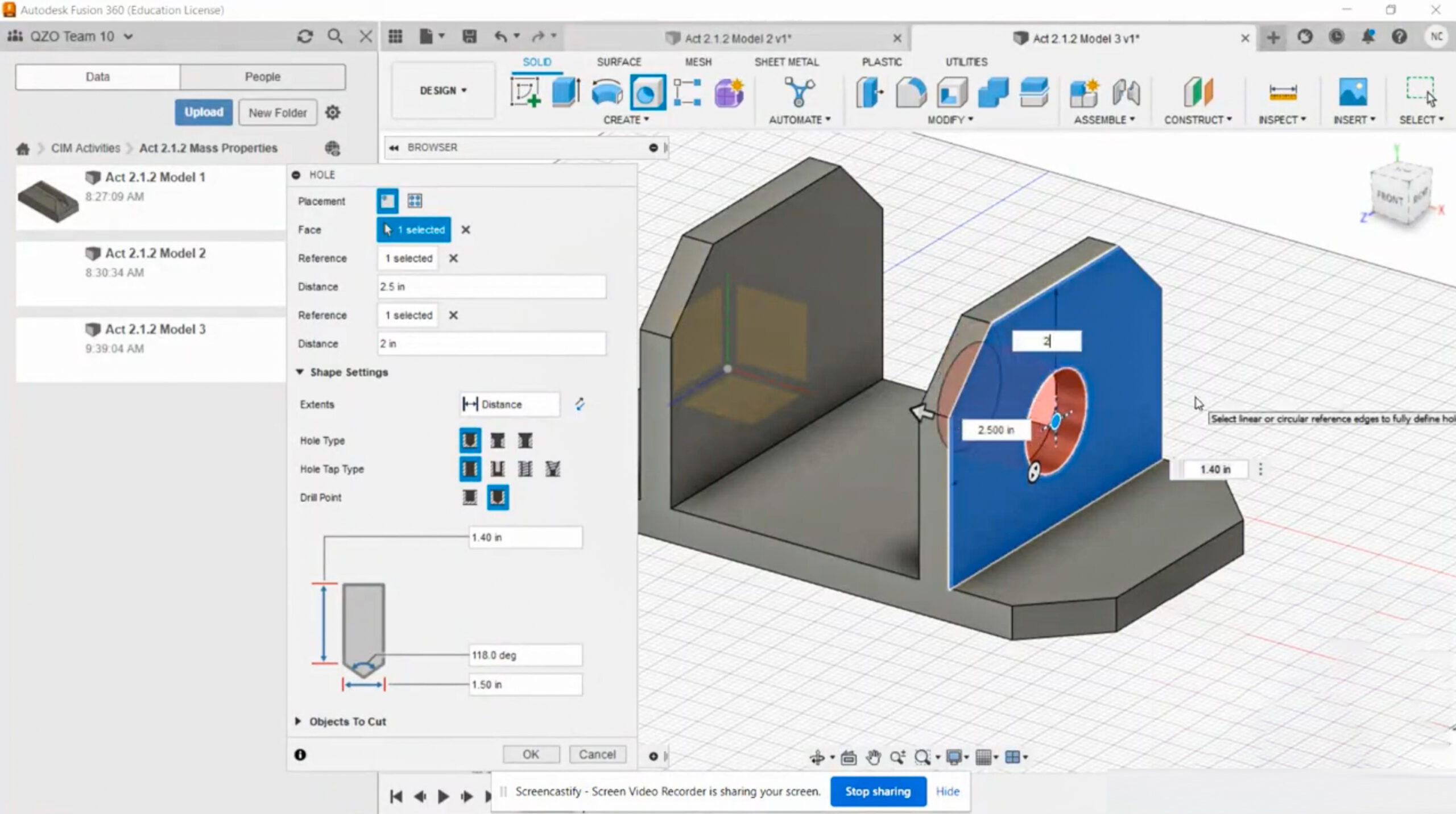Image resolution: width=1456 pixels, height=814 pixels.
Task: Select the Simple hole tap type
Action: 470,469
